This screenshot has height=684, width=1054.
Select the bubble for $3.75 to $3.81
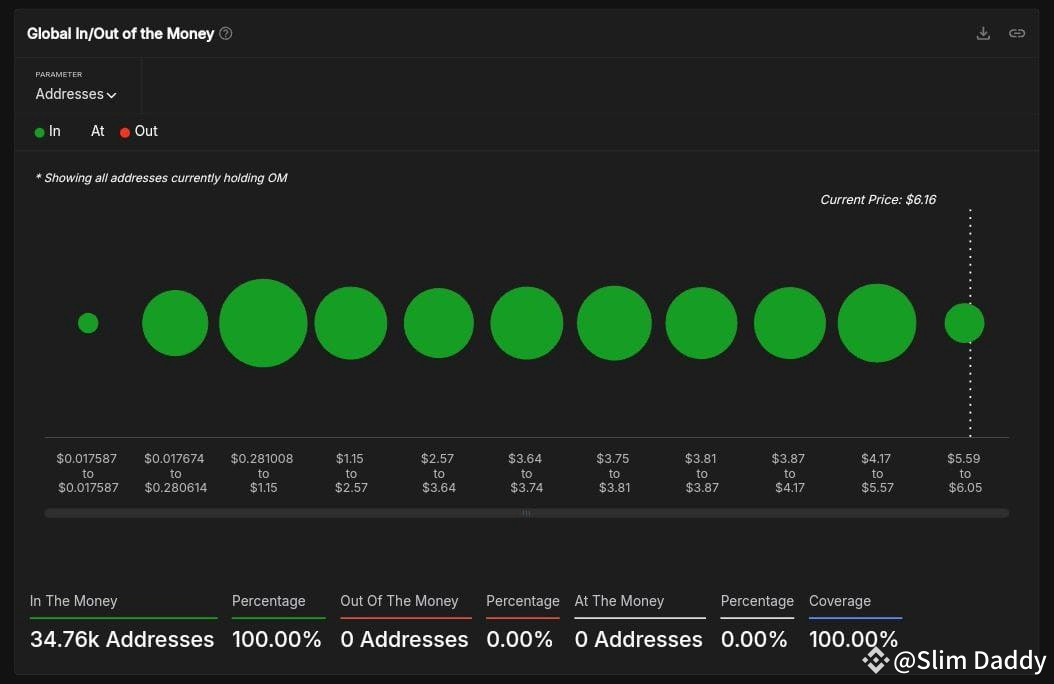[614, 323]
